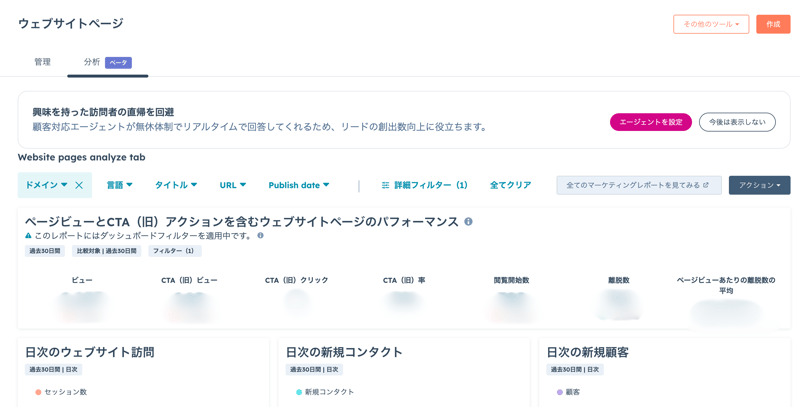Click info icon next to report title
Viewport: 800px width, 407px height.
[468, 221]
